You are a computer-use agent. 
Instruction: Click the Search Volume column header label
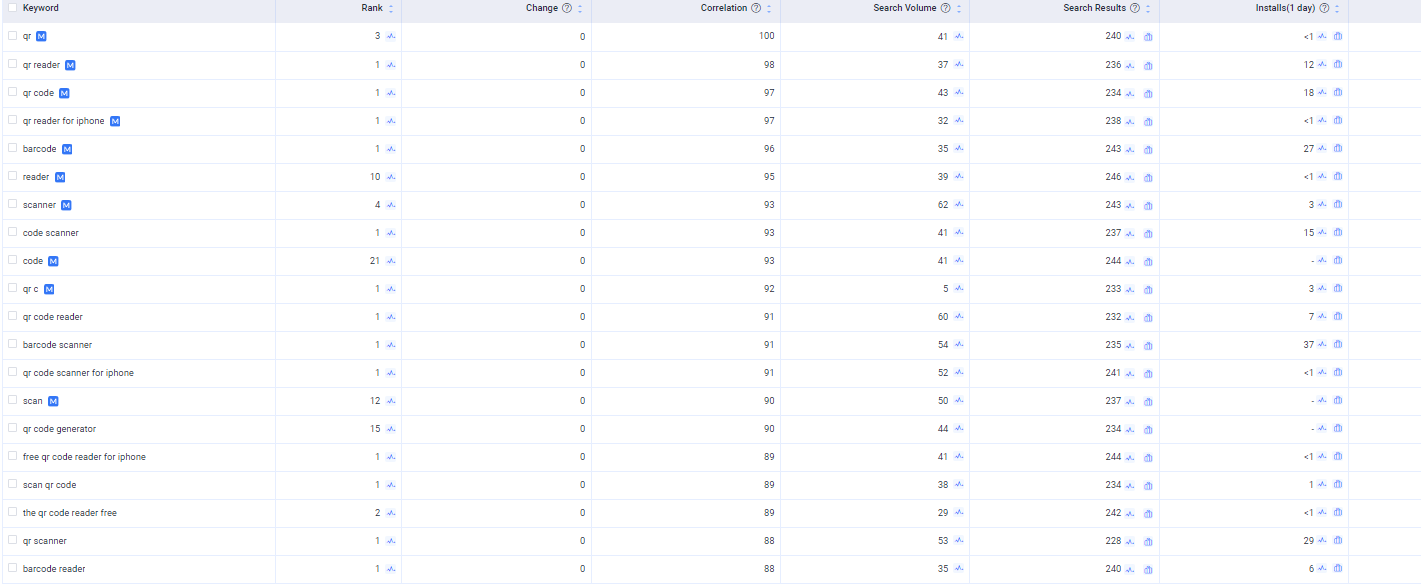(x=905, y=8)
